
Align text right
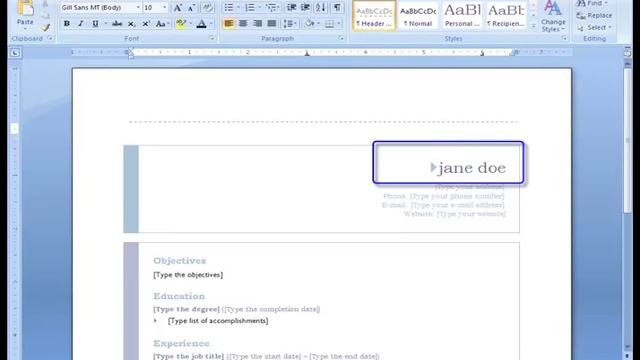(x=257, y=24)
